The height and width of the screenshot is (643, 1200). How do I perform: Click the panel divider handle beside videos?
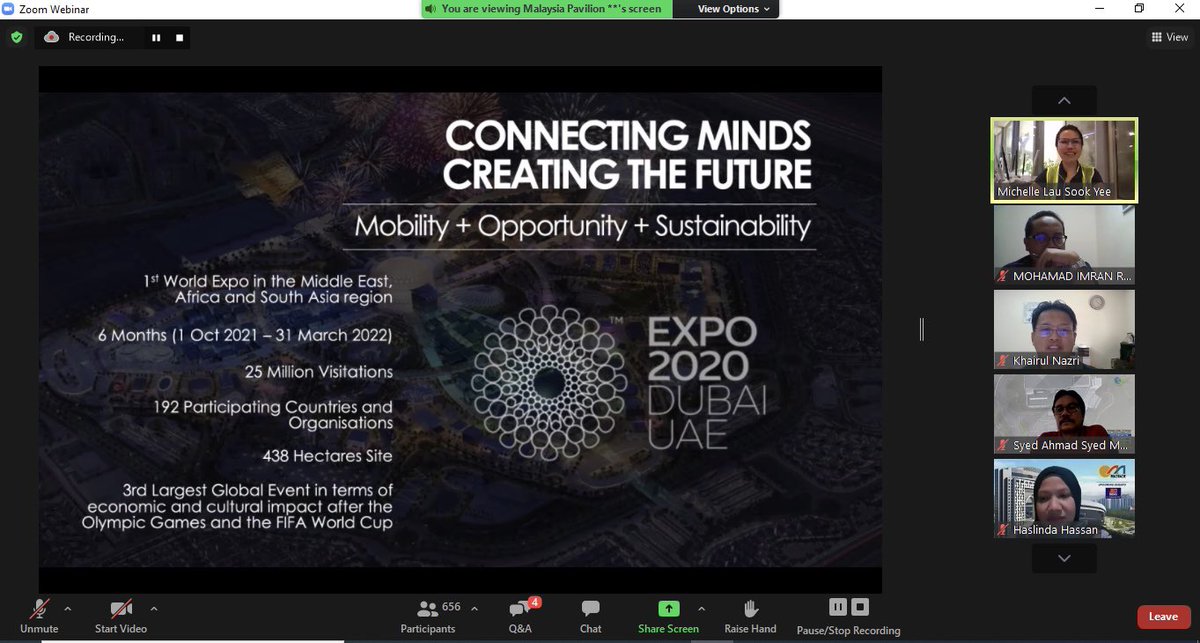921,329
